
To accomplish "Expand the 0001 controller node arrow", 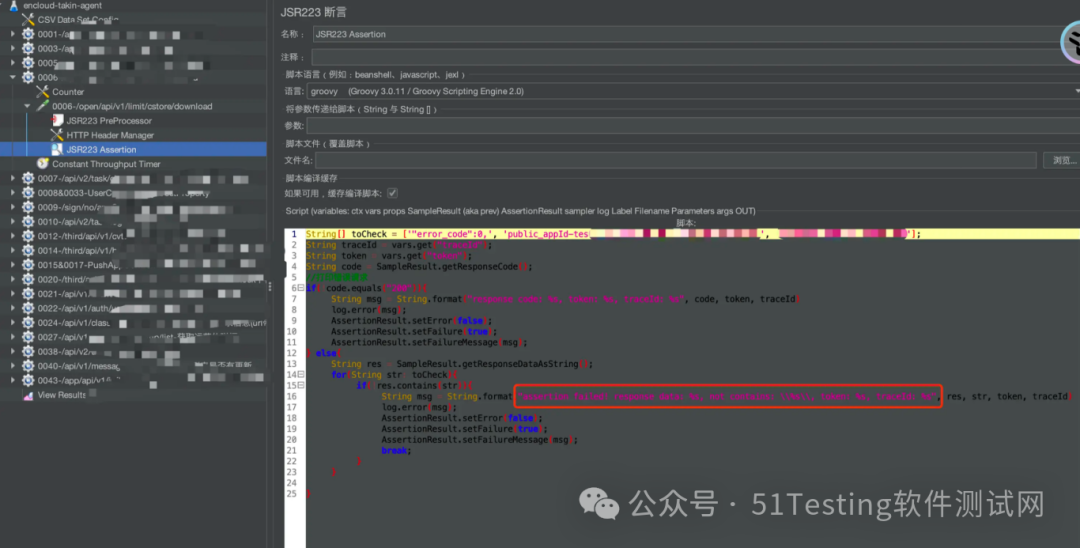I will tap(12, 34).
